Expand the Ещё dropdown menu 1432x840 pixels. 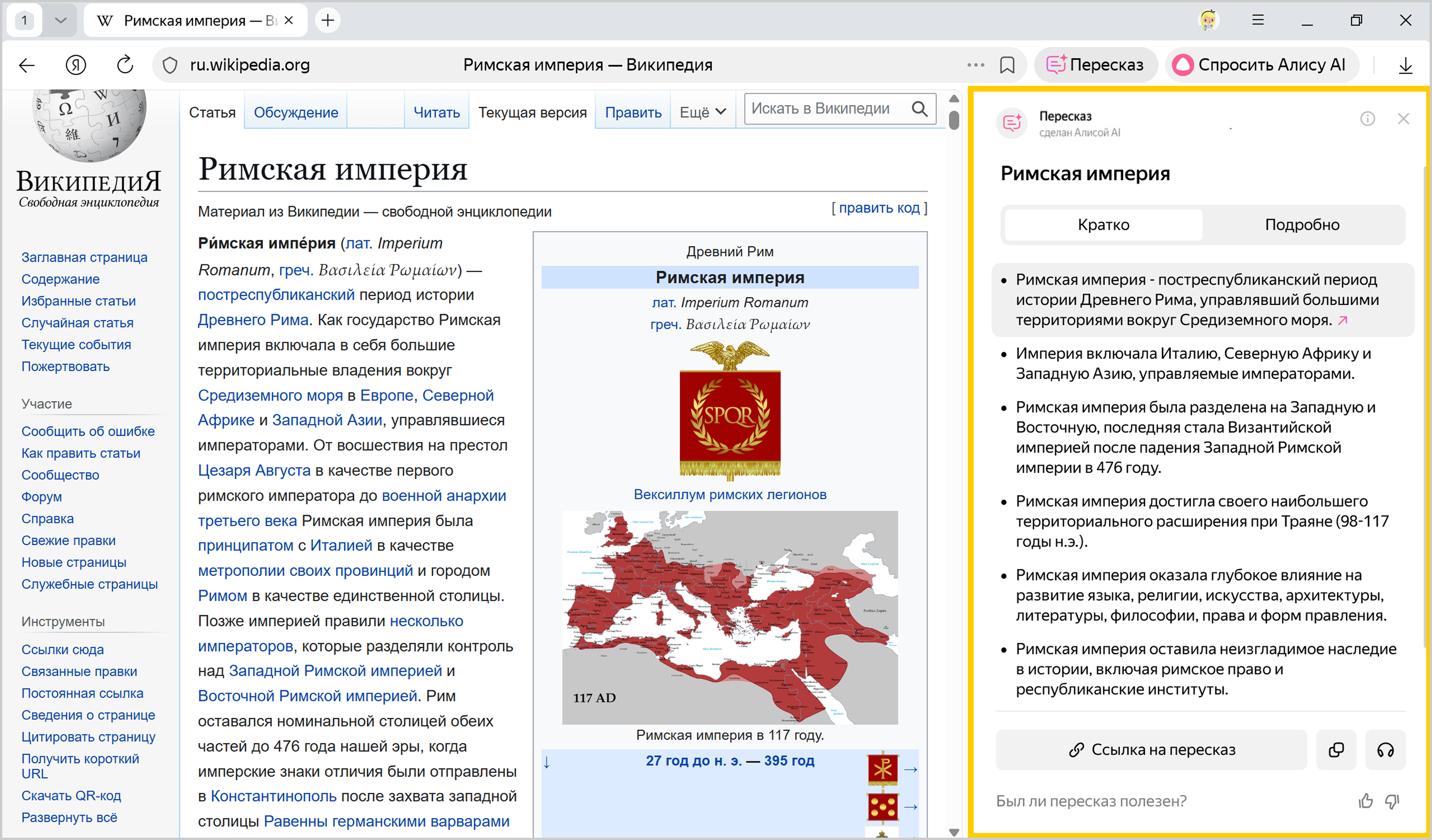pyautogui.click(x=702, y=113)
